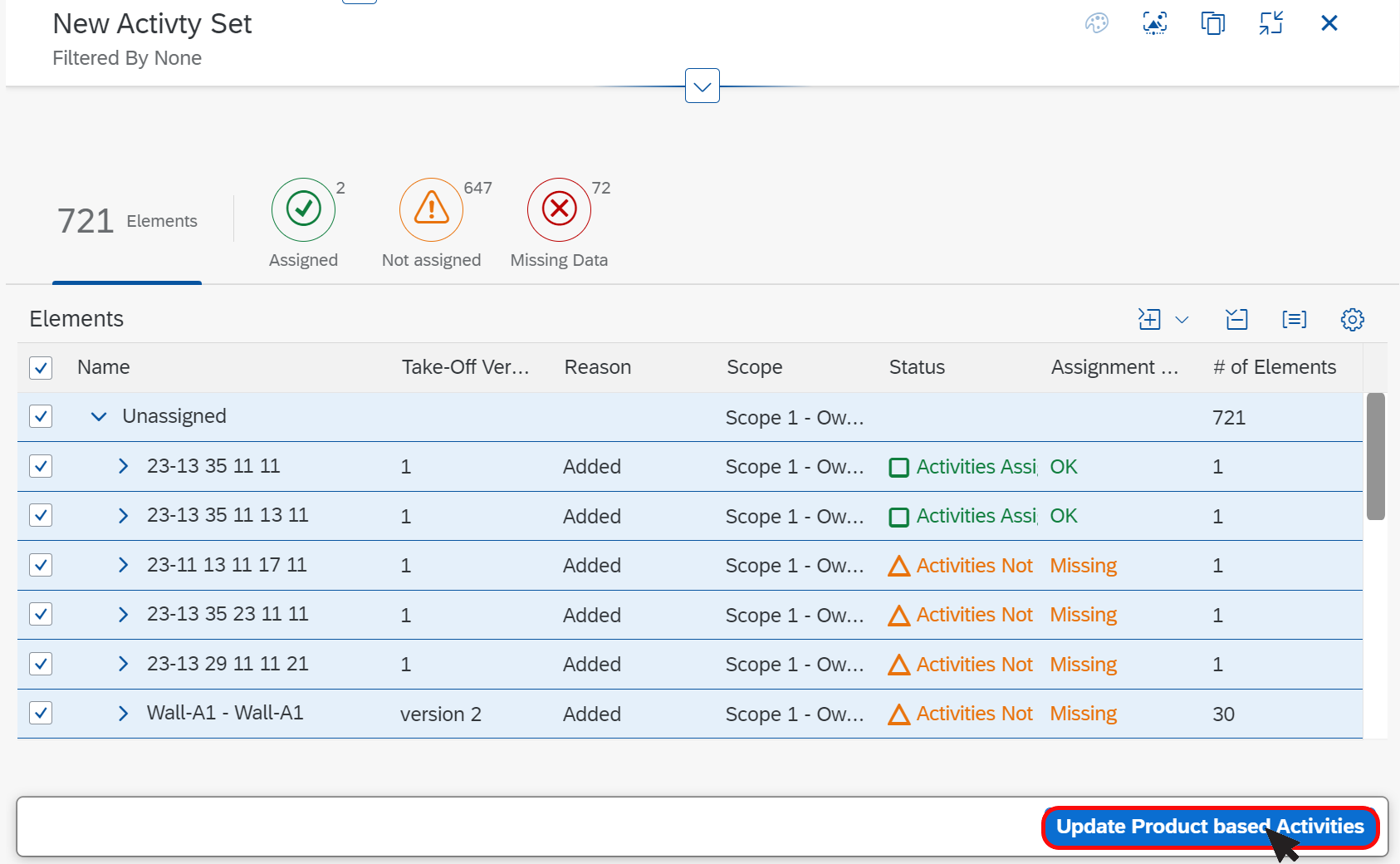Screen dimensions: 1400x864
Task: Select the Not assigned filter tab label
Action: coord(432,260)
